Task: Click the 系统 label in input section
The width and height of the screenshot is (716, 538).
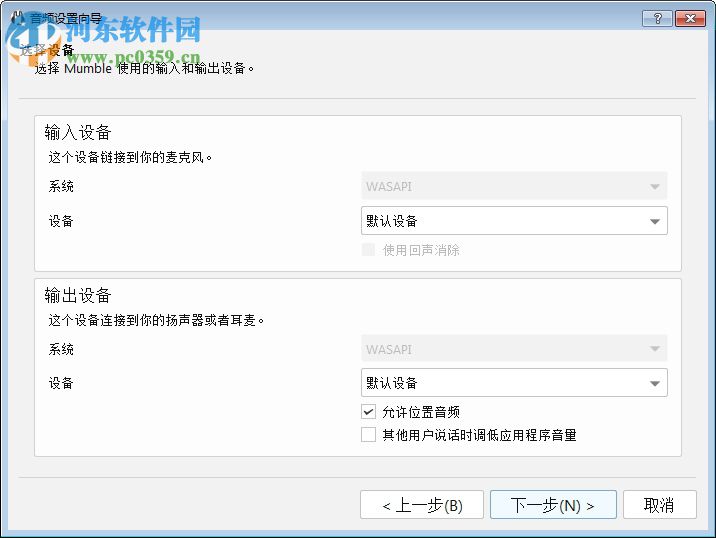Action: point(61,186)
